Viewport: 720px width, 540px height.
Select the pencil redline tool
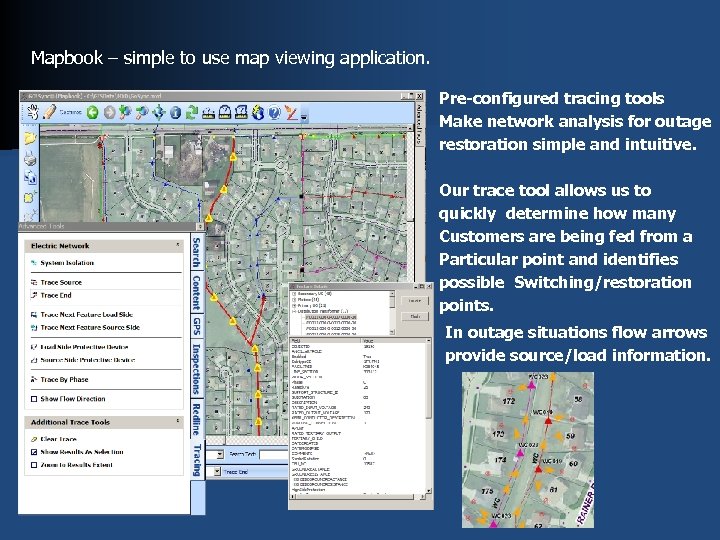(49, 112)
